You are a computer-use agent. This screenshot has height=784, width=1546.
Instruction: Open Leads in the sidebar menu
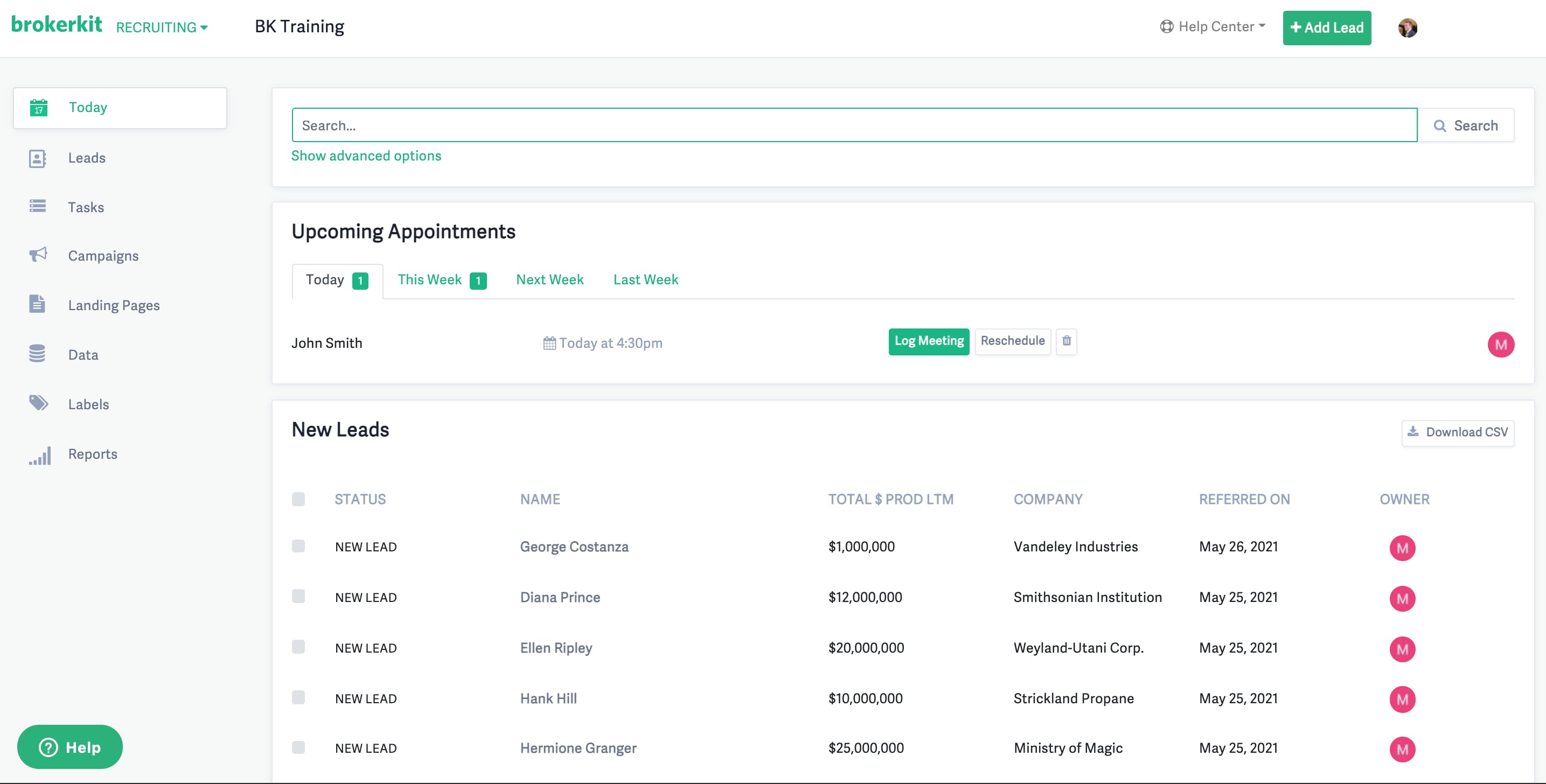click(87, 158)
